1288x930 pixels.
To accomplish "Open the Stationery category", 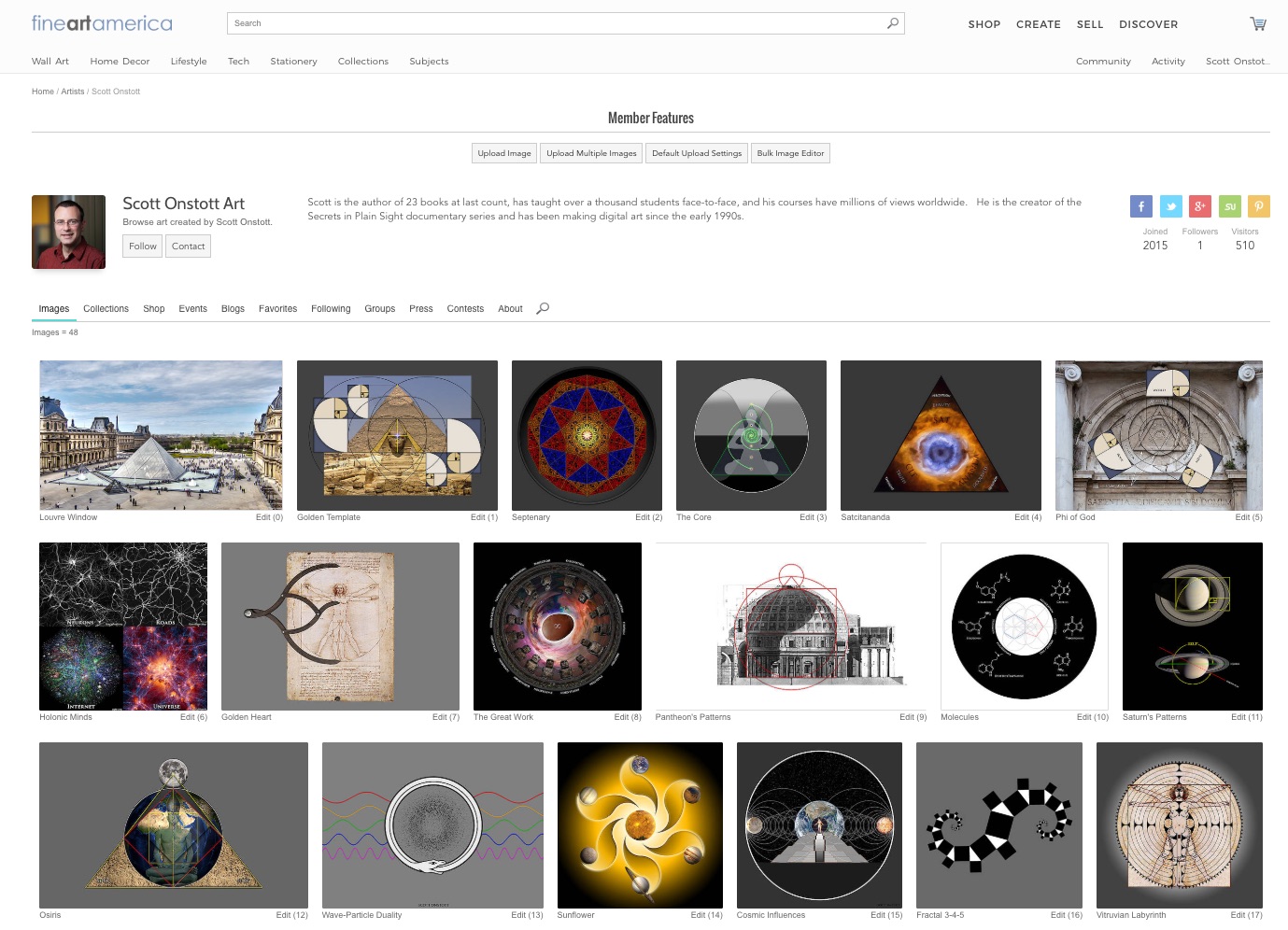I will [293, 62].
